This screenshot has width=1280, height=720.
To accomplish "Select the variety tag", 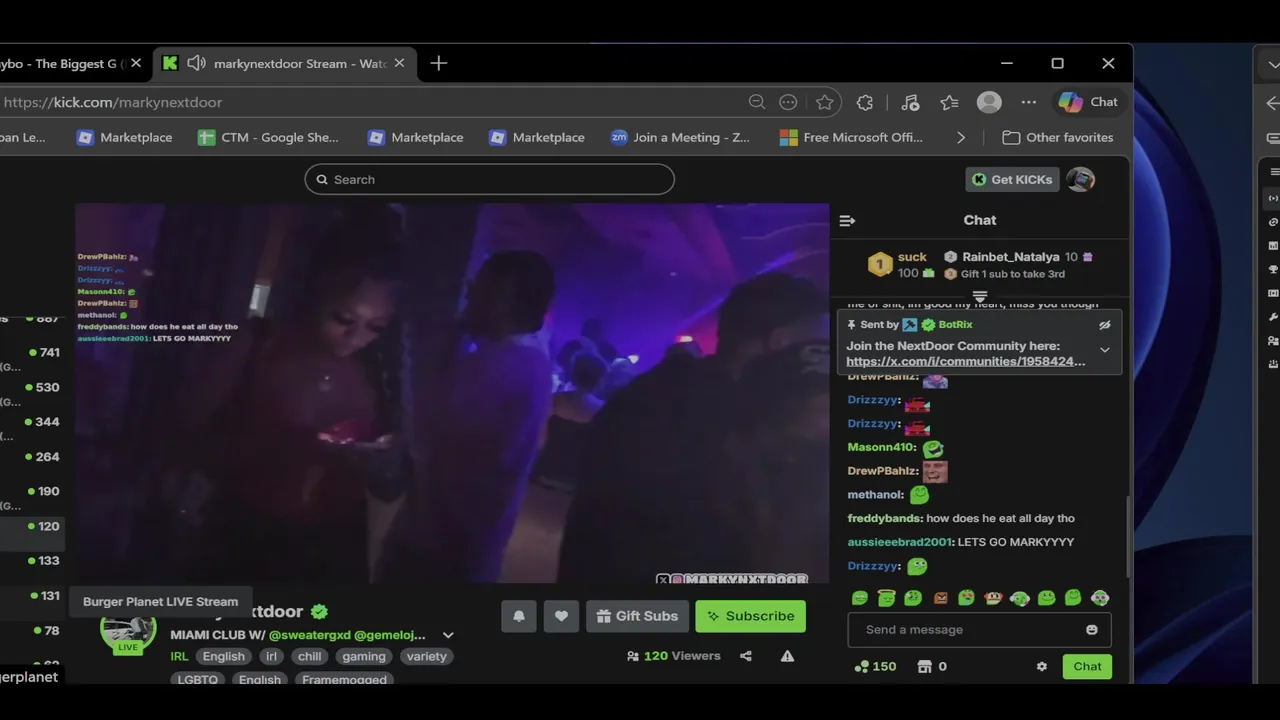I will (426, 656).
